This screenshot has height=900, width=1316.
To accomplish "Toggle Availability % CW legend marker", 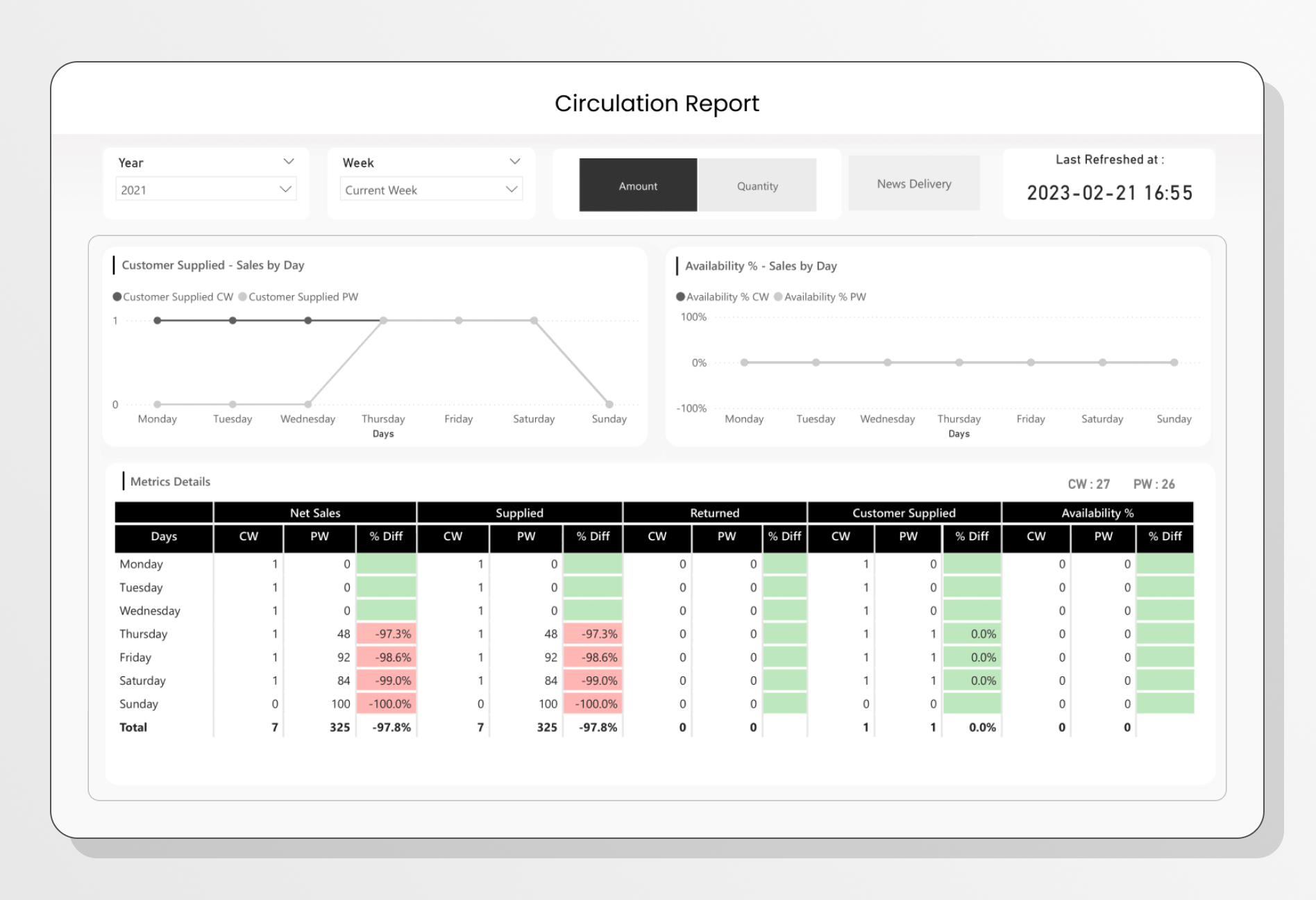I will (680, 297).
